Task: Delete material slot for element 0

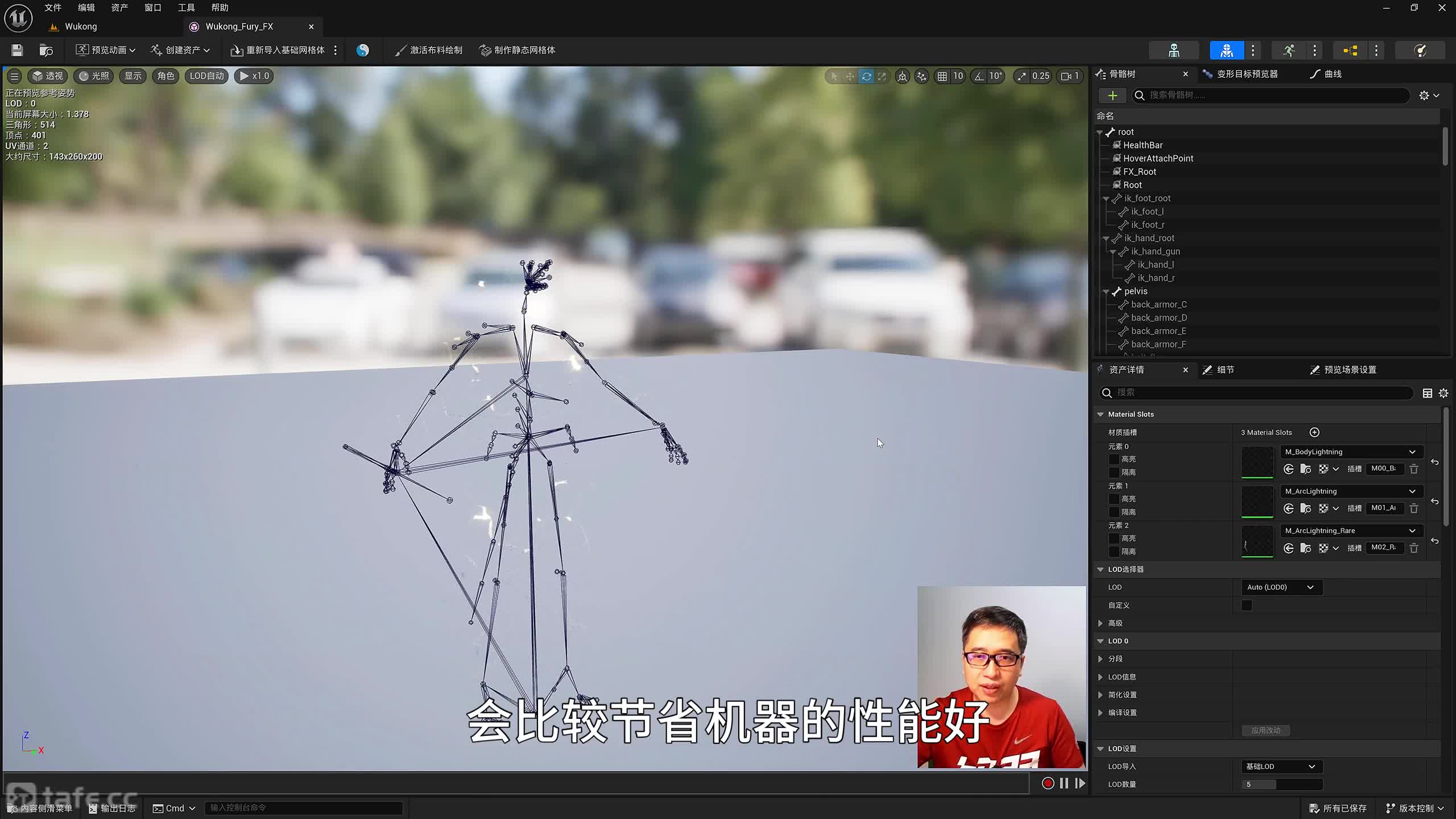Action: [1414, 469]
